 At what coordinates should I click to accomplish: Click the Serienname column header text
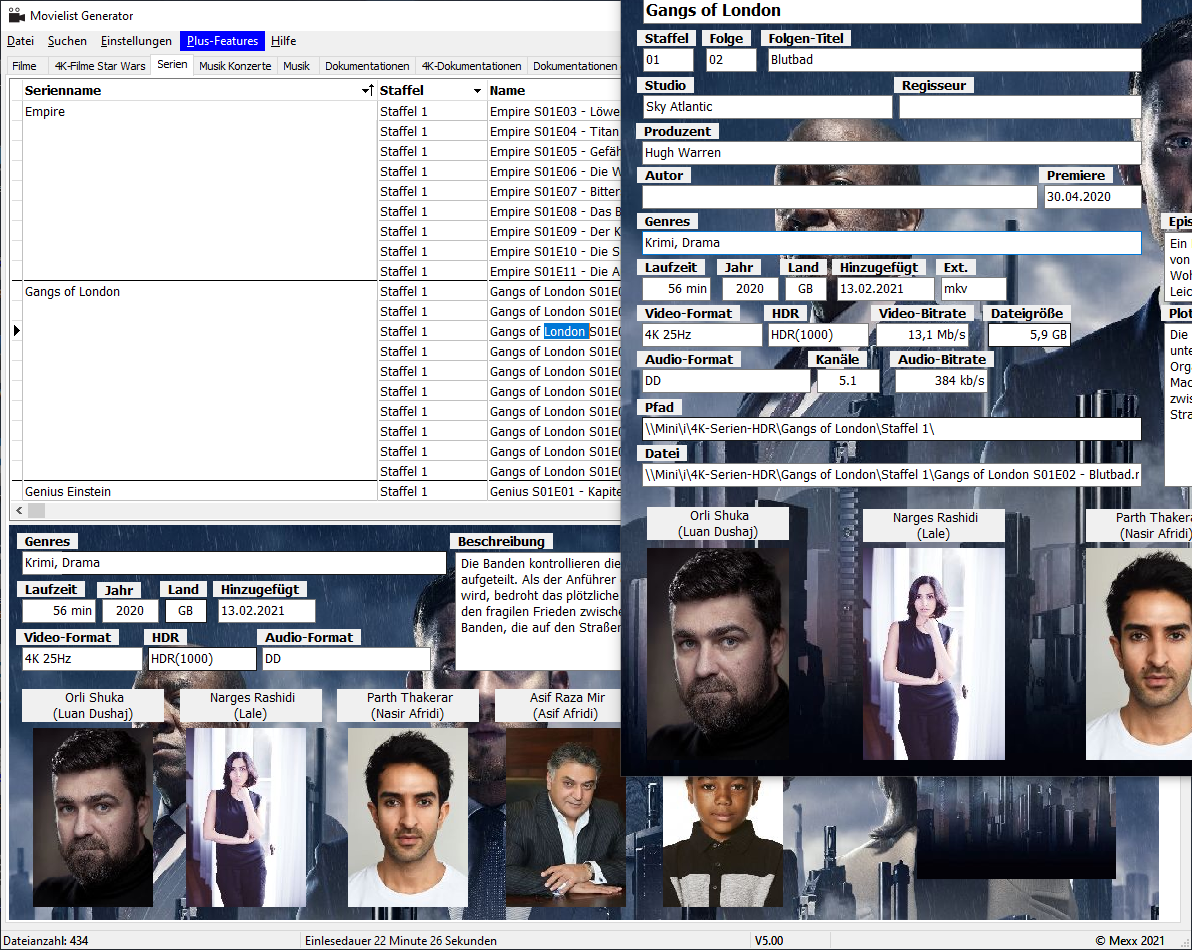(x=62, y=90)
